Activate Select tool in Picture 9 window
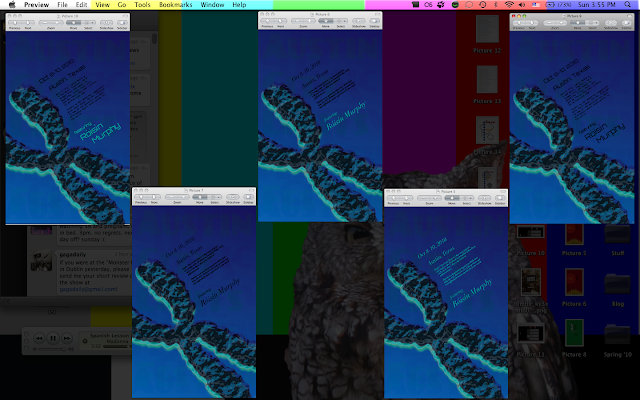The width and height of the screenshot is (640, 400). coord(591,22)
